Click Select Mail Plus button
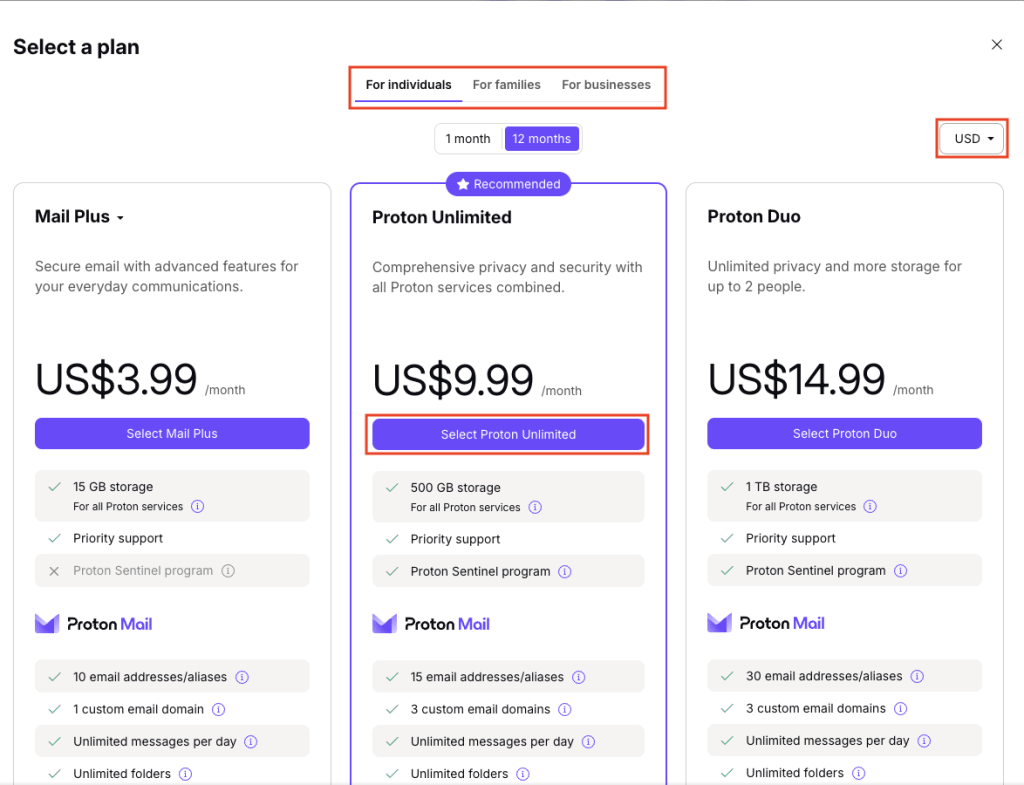1024x785 pixels. click(x=172, y=434)
